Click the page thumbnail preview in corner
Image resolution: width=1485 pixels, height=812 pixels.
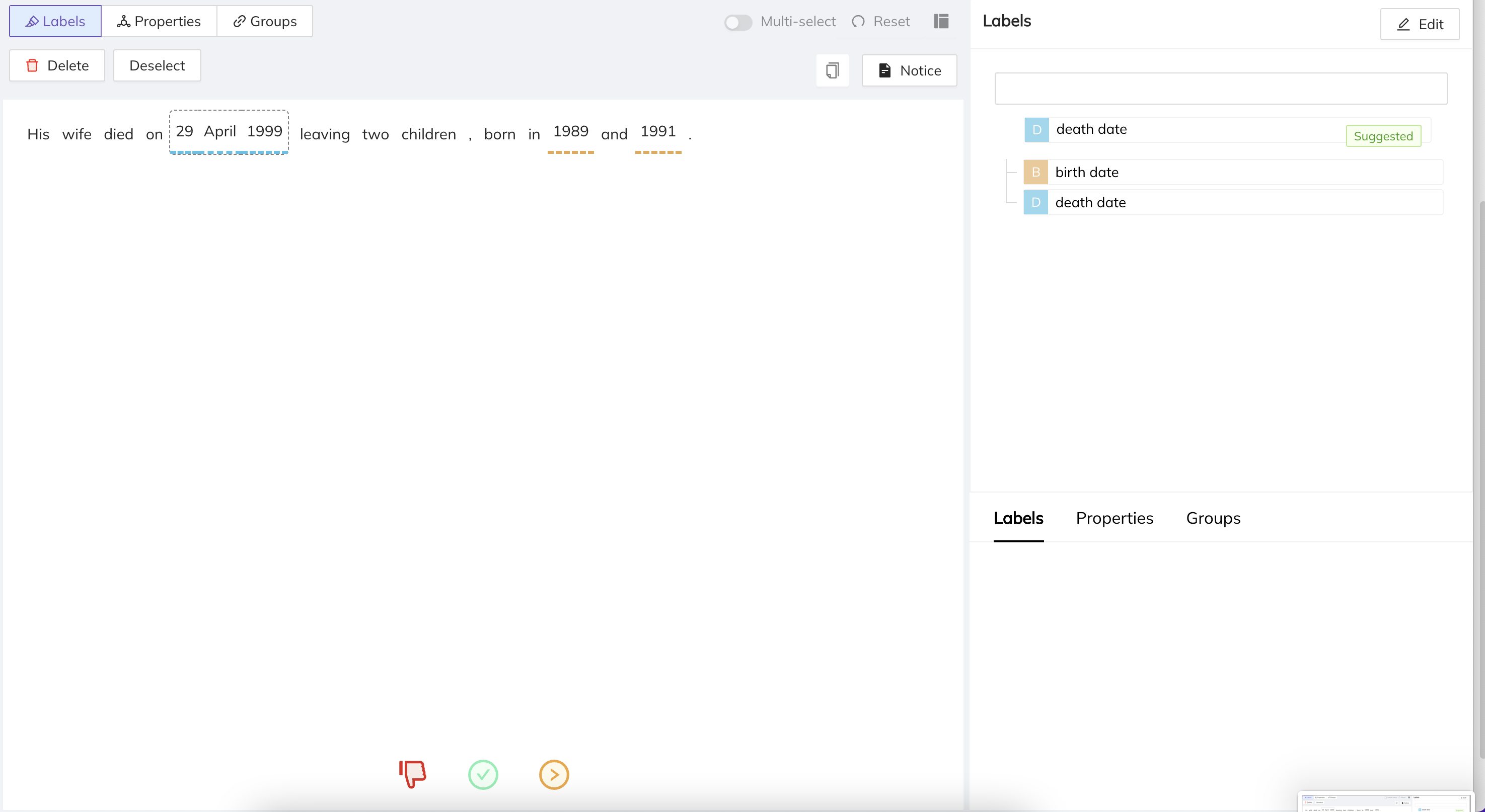[x=1385, y=802]
